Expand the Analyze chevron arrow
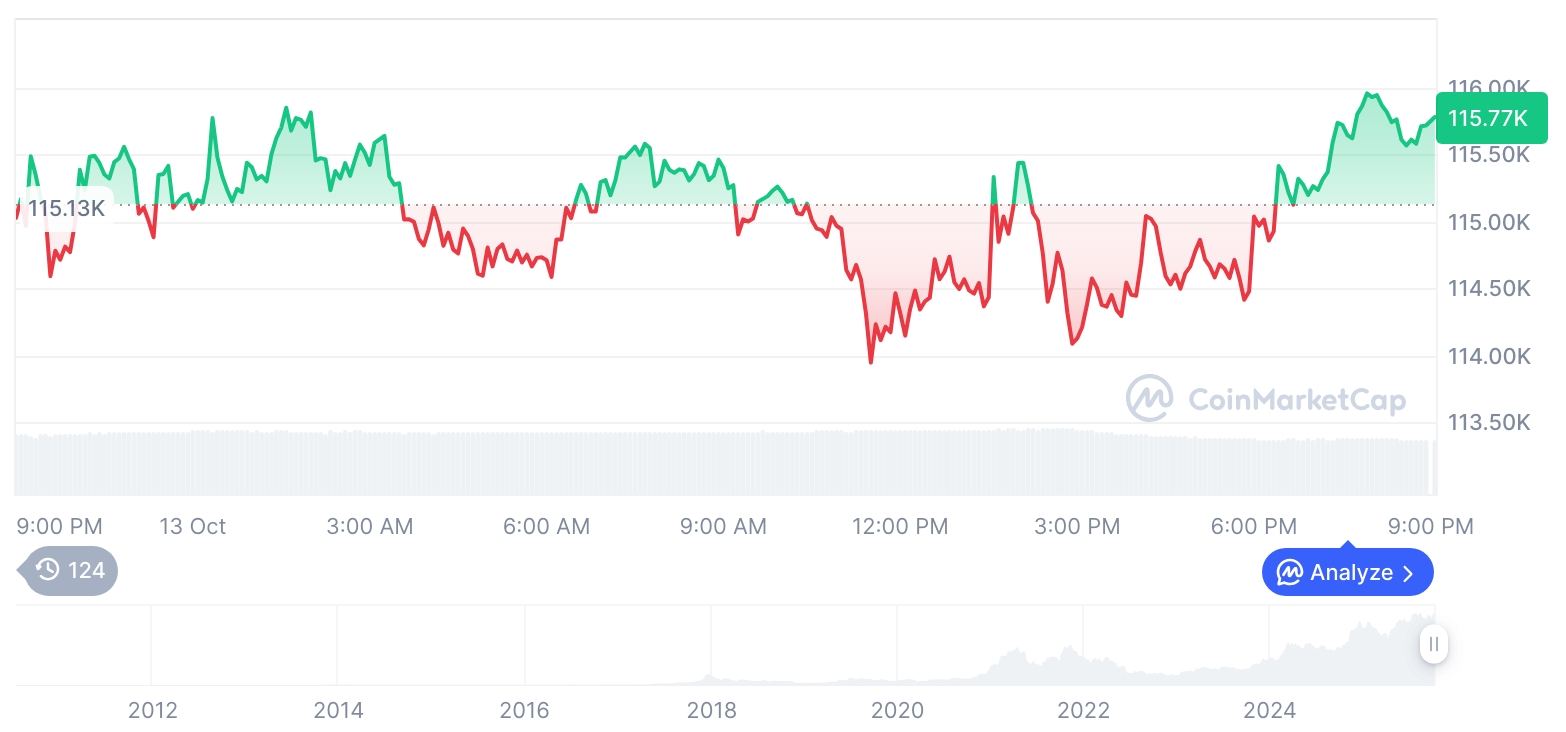The width and height of the screenshot is (1566, 732). tap(1409, 573)
